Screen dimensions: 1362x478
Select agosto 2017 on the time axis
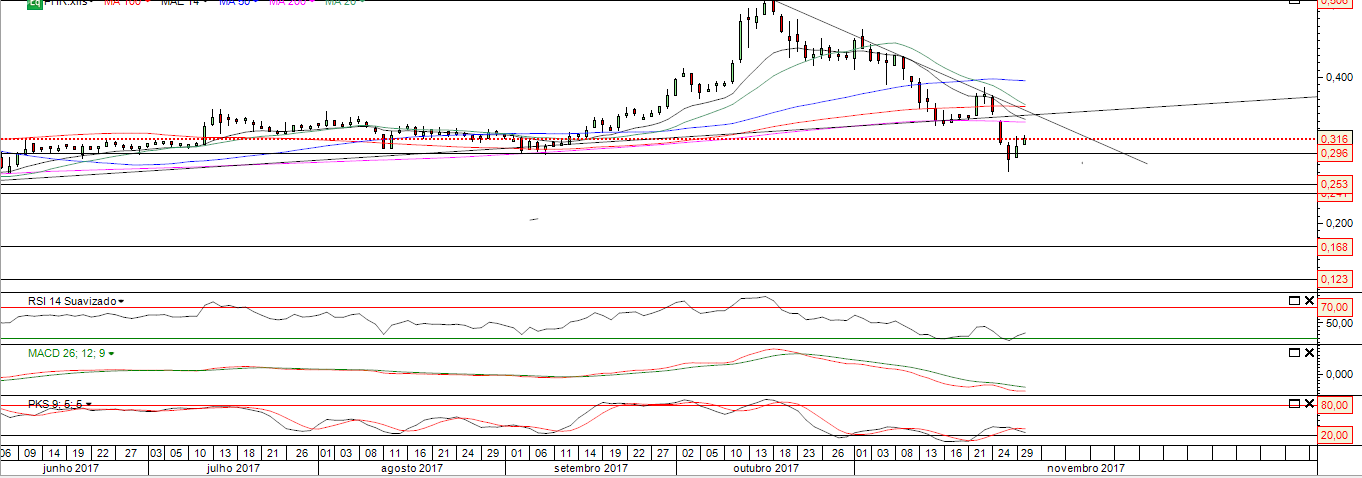411,467
